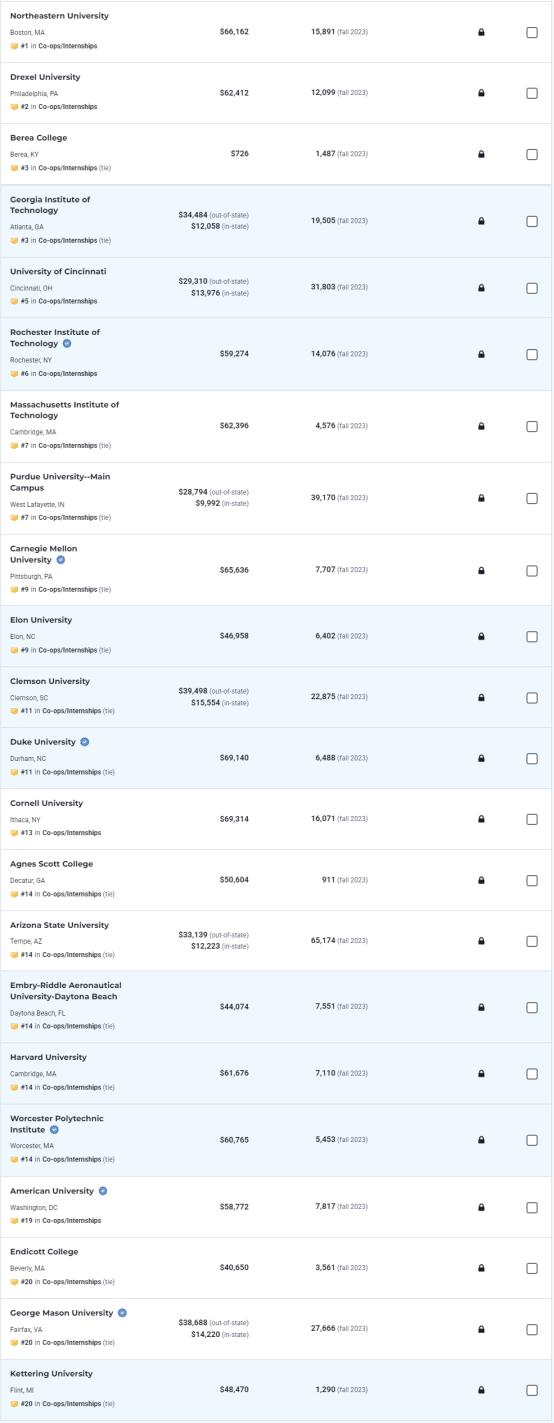
Task: Click the lock icon in Worcester Polytechnic Institute row
Action: coord(481,1140)
